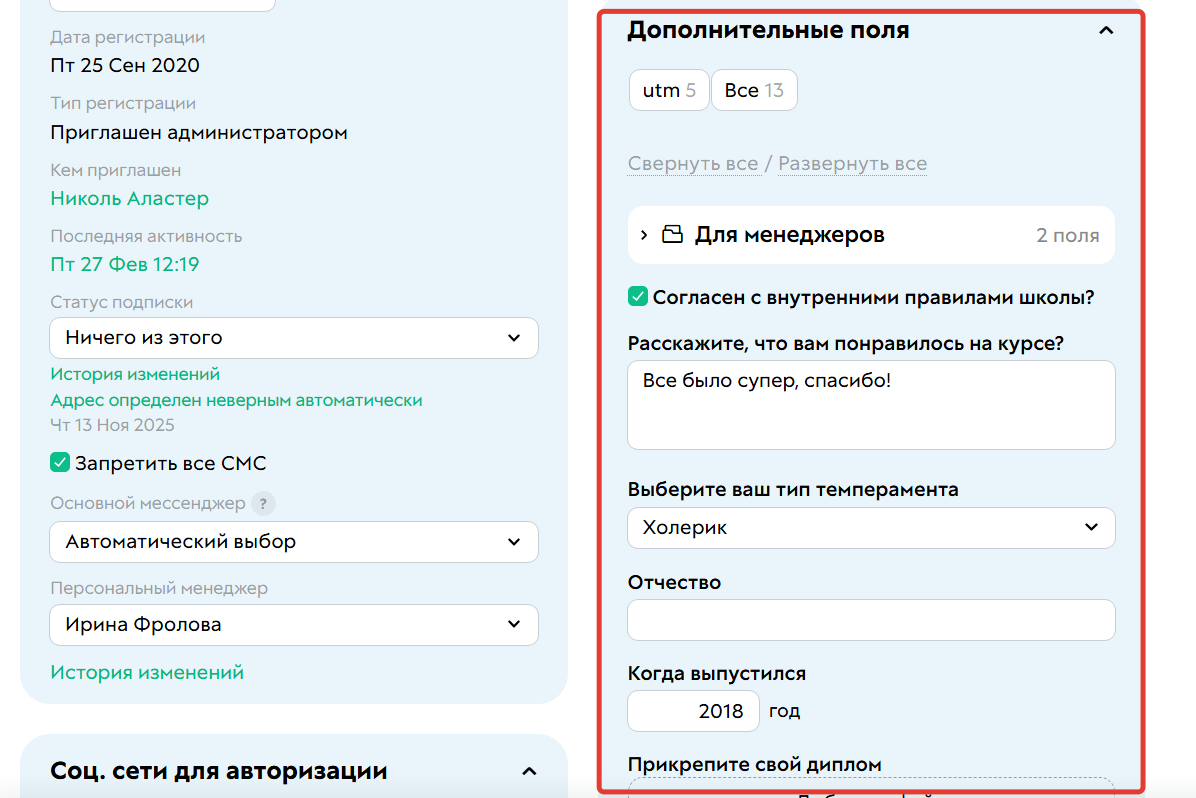Click the graduation year field showing 2018

click(693, 711)
